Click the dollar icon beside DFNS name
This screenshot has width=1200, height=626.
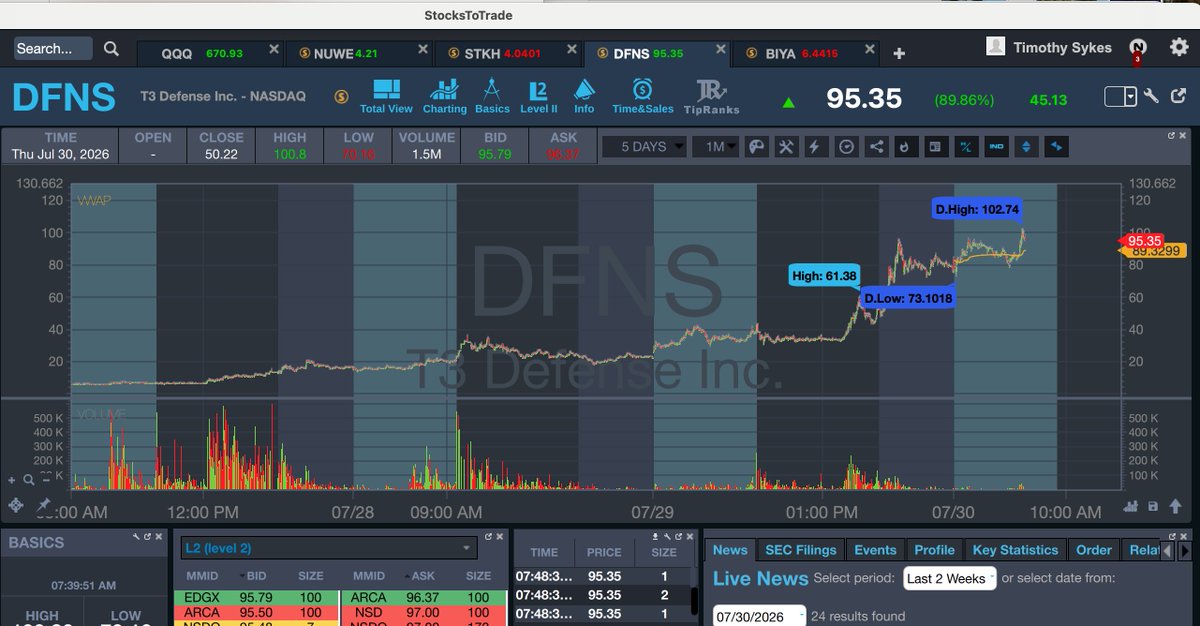tap(341, 97)
